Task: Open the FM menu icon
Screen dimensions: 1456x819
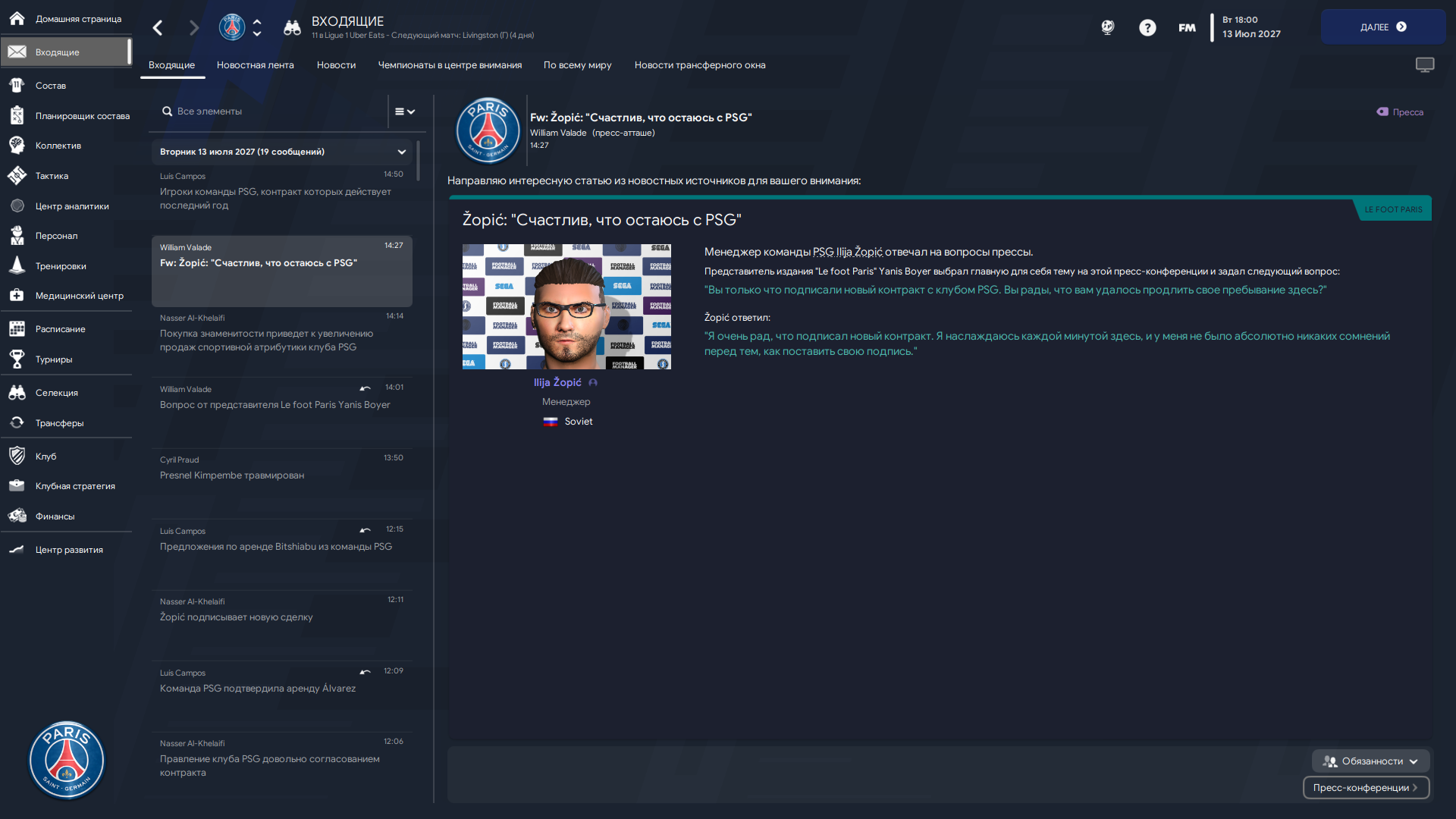Action: [1187, 28]
